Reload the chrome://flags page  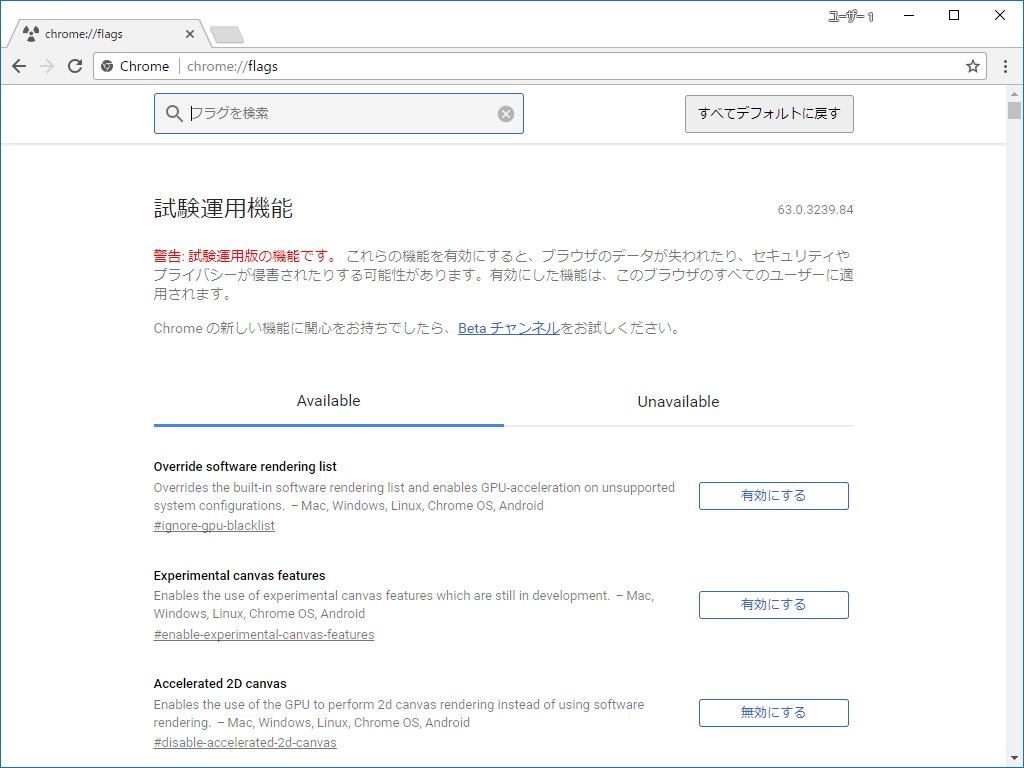pyautogui.click(x=75, y=66)
